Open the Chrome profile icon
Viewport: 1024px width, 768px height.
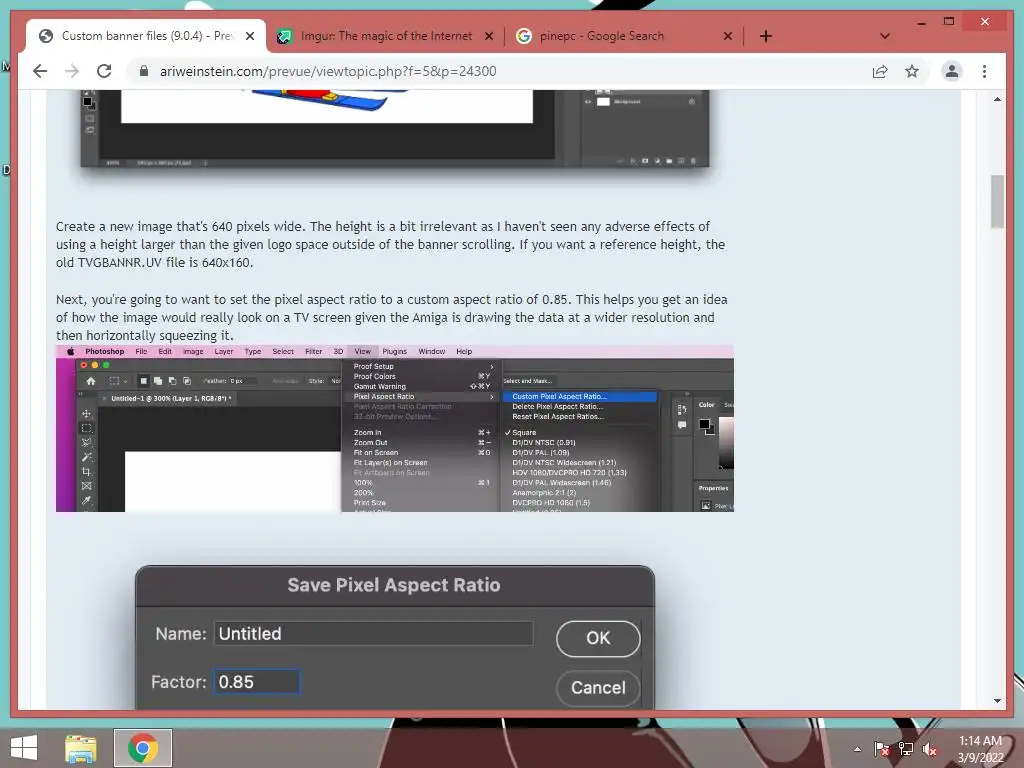952,71
